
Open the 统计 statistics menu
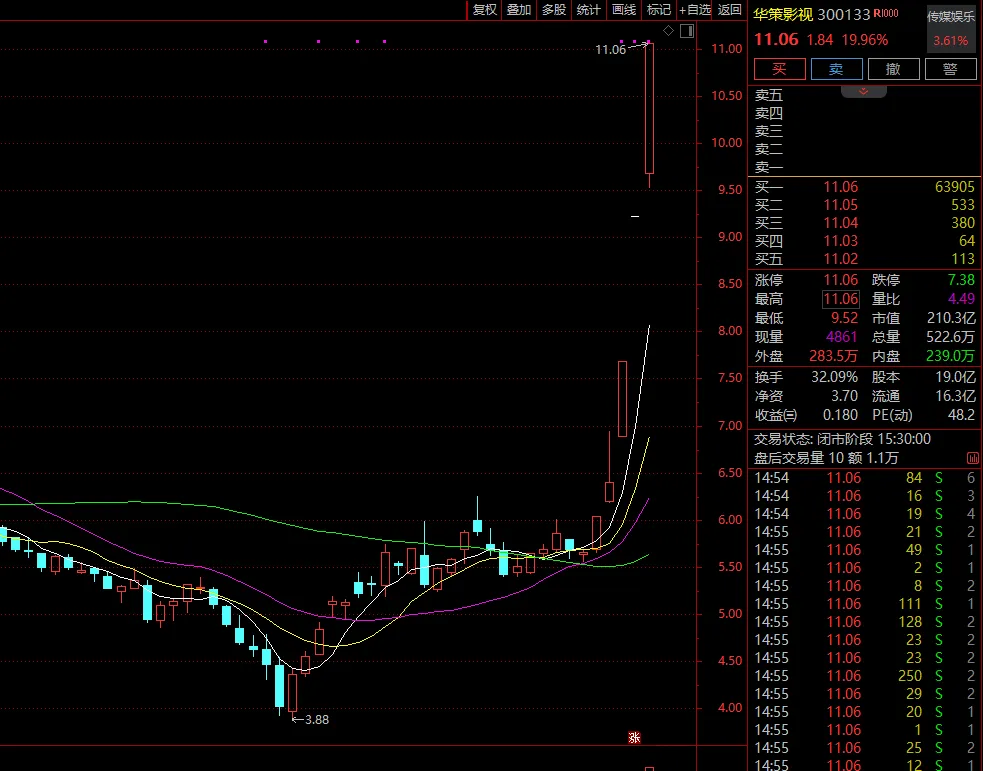pos(589,10)
